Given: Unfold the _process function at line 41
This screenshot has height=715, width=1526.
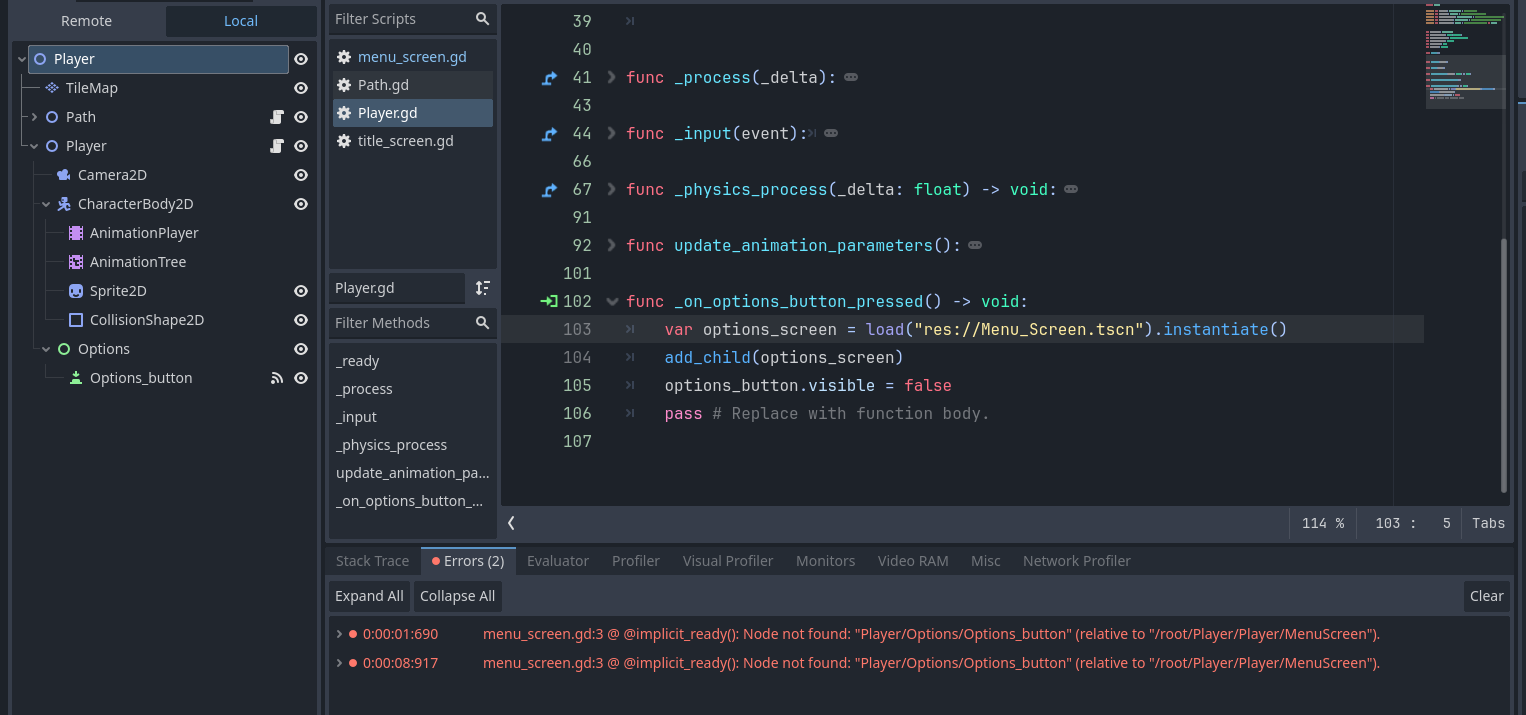Looking at the screenshot, I should point(612,77).
